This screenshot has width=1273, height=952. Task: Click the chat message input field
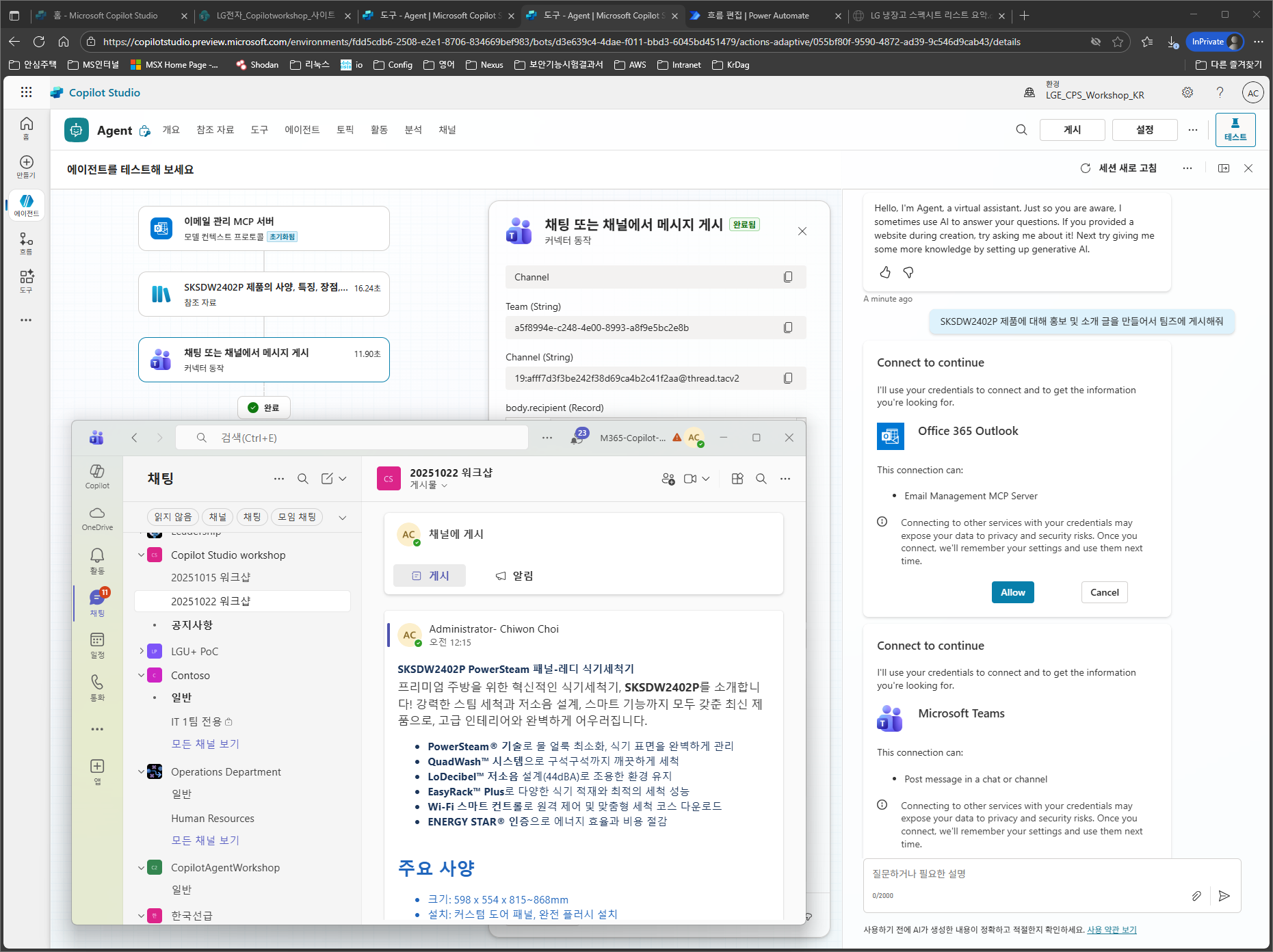[1026, 874]
